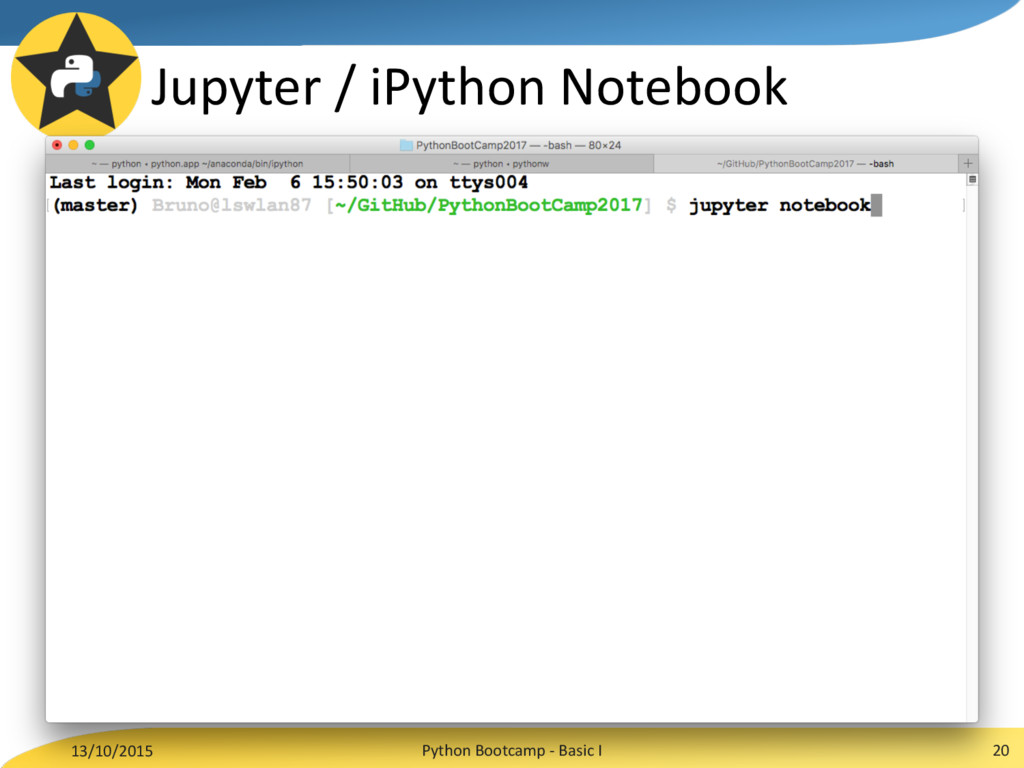Image resolution: width=1024 pixels, height=768 pixels.
Task: Click the red close button of Terminal window
Action: pyautogui.click(x=57, y=145)
